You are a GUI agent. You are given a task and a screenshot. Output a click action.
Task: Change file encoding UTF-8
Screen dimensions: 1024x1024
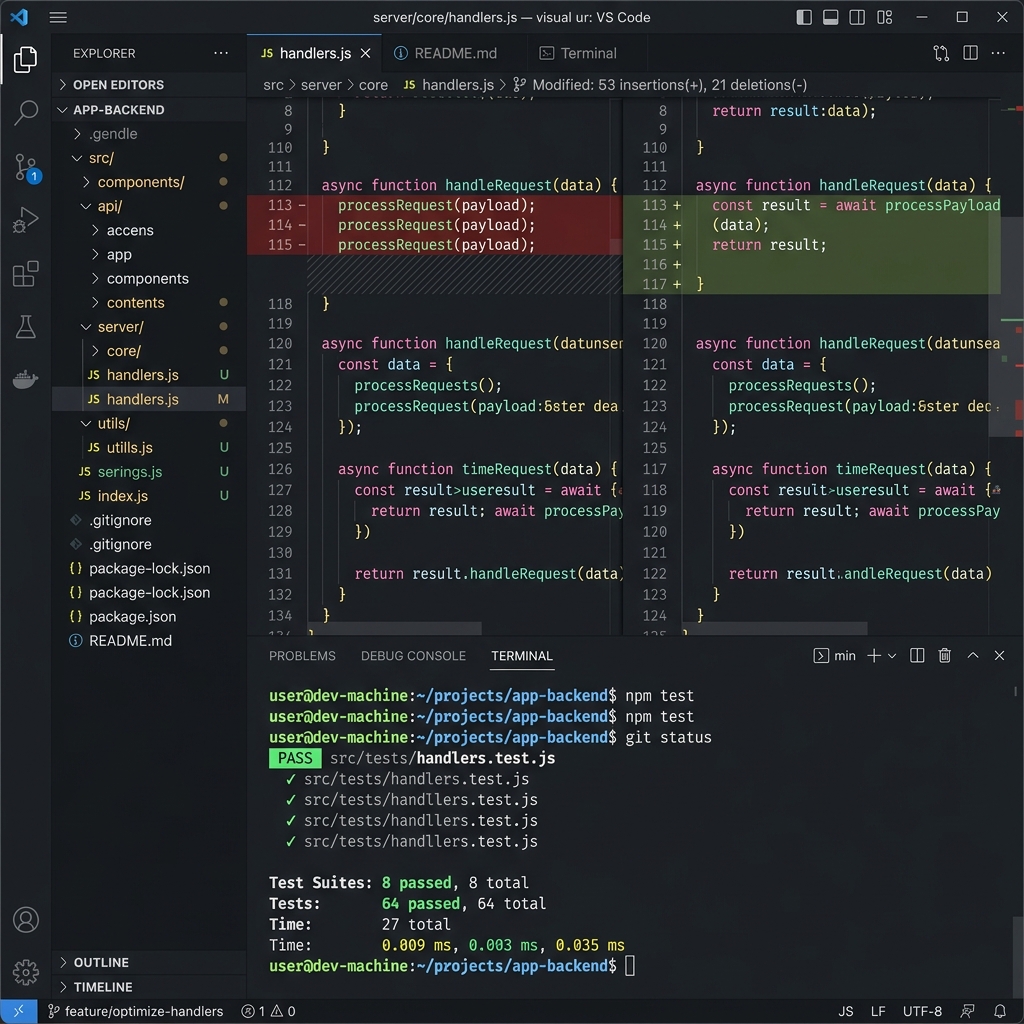pyautogui.click(x=922, y=1011)
